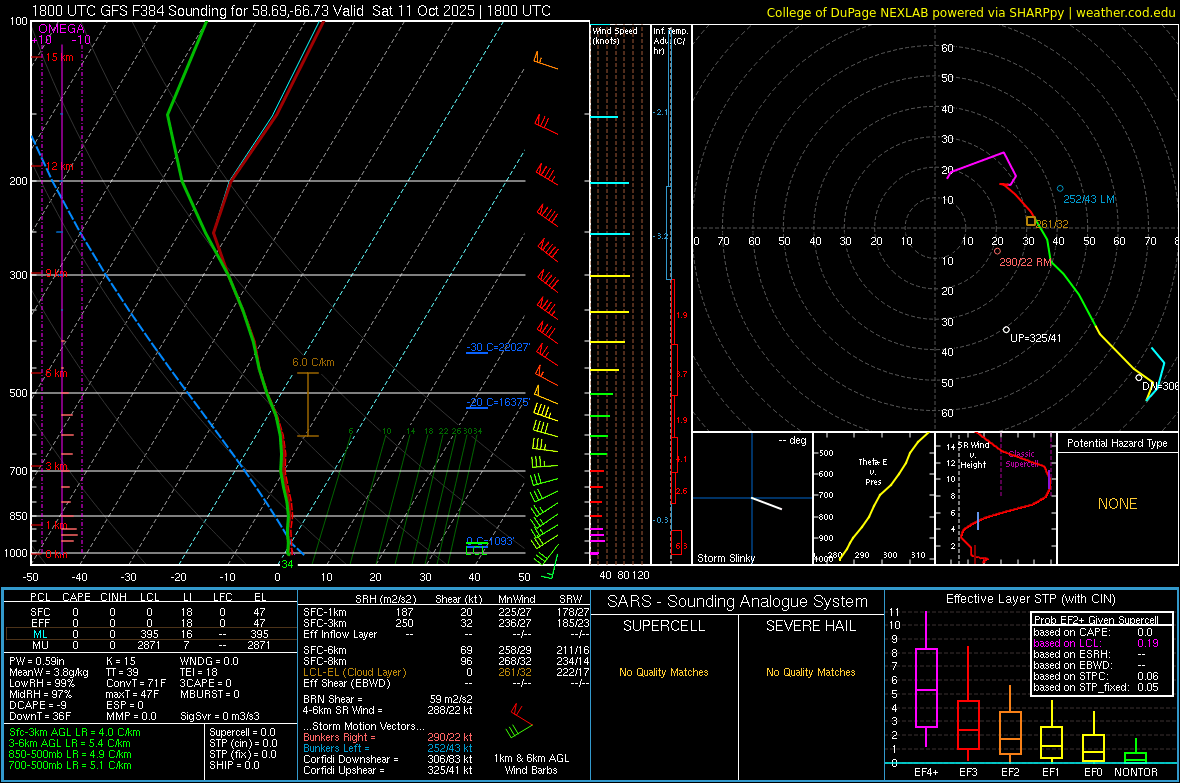Click the Effective Layer STP (with CIN) title

click(x=1031, y=599)
